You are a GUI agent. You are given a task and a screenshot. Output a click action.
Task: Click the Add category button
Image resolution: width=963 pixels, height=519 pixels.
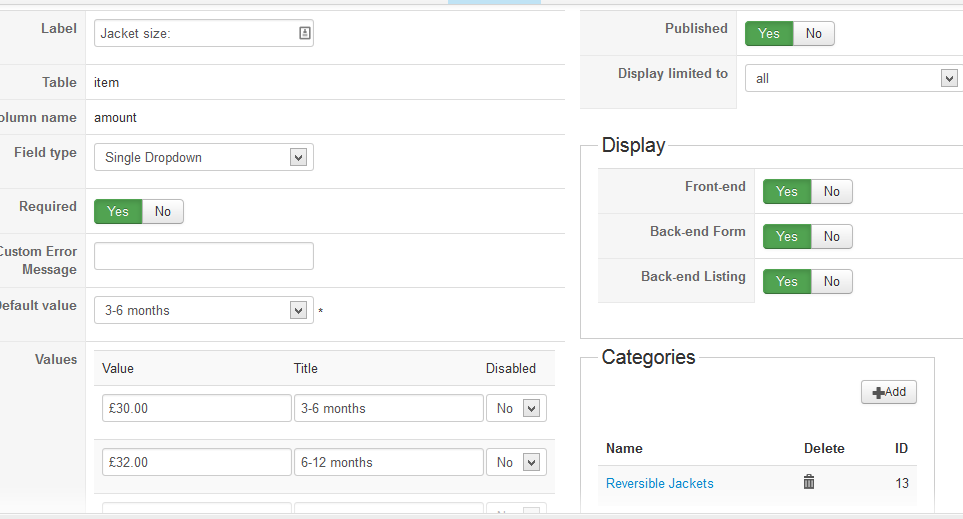click(x=888, y=392)
